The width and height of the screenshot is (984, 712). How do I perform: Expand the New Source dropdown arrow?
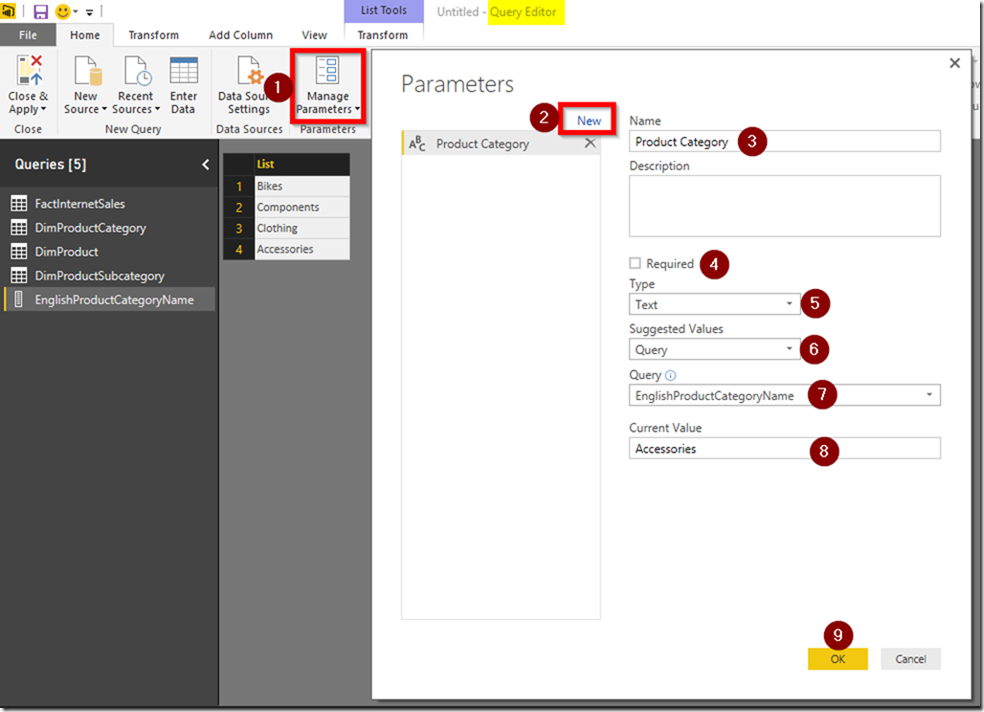pos(104,109)
